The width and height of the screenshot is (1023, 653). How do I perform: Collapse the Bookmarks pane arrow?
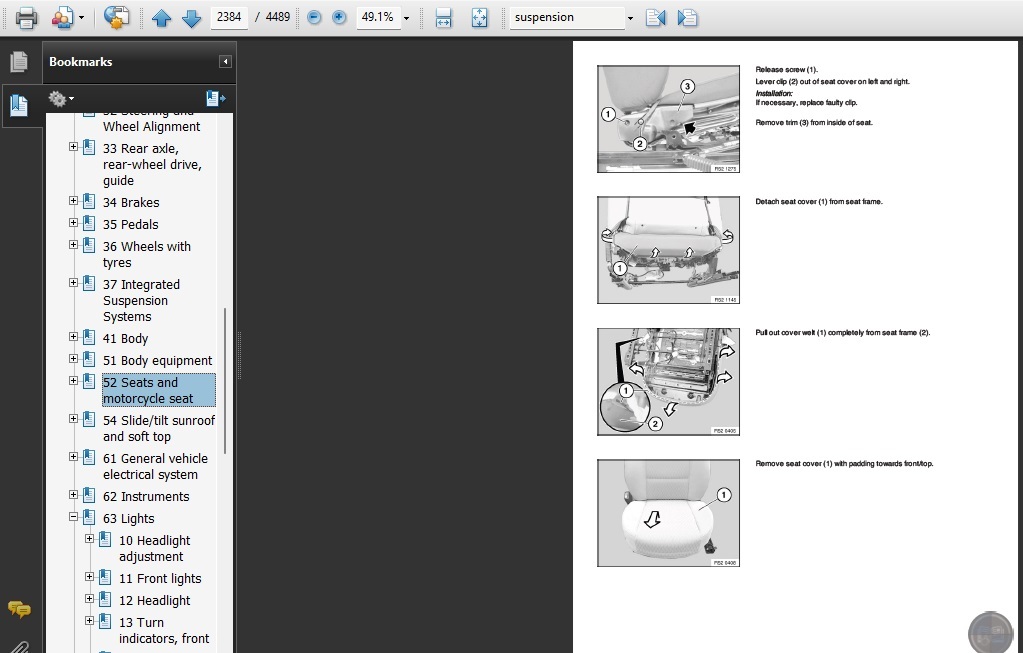(225, 61)
